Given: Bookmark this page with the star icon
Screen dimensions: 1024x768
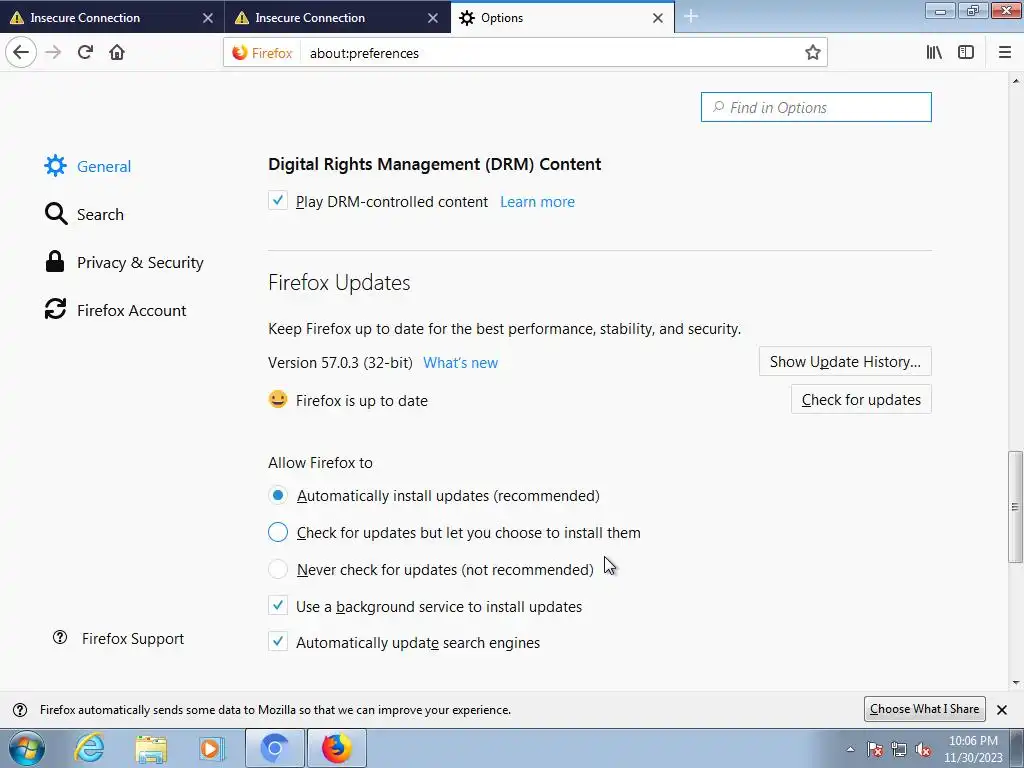Looking at the screenshot, I should tap(812, 52).
